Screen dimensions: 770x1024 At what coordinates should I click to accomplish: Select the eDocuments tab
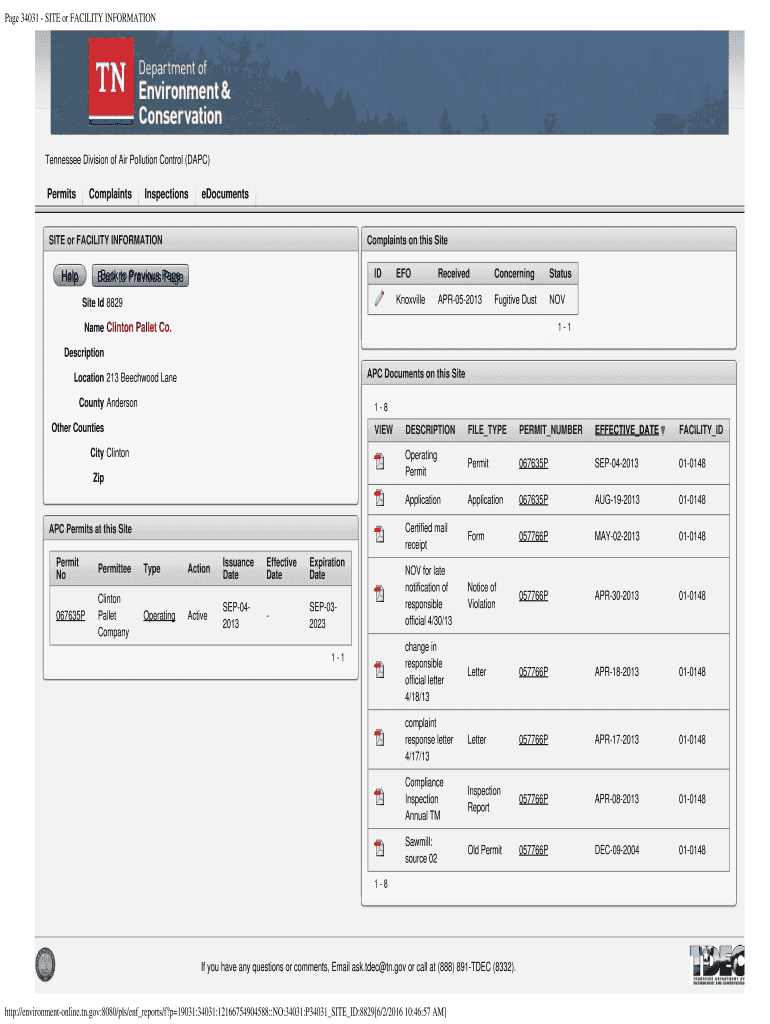(x=224, y=194)
